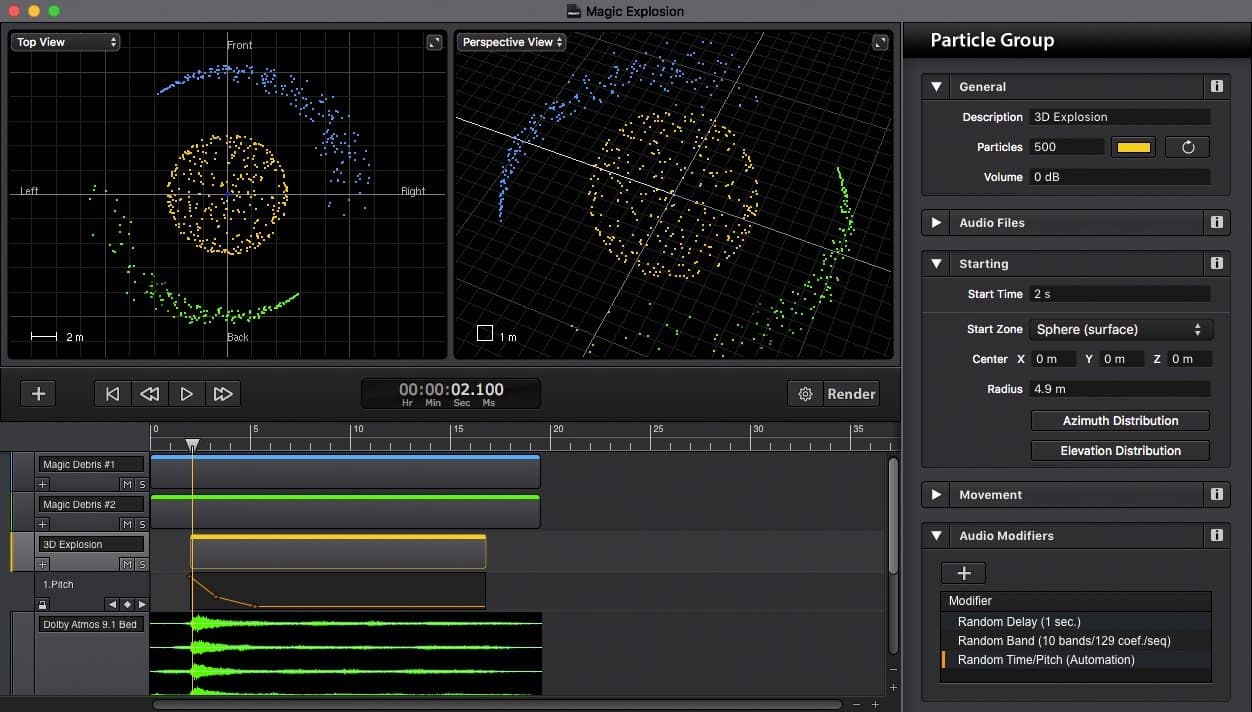The width and height of the screenshot is (1252, 712).
Task: Mute the 3D Explosion track
Action: 127,564
